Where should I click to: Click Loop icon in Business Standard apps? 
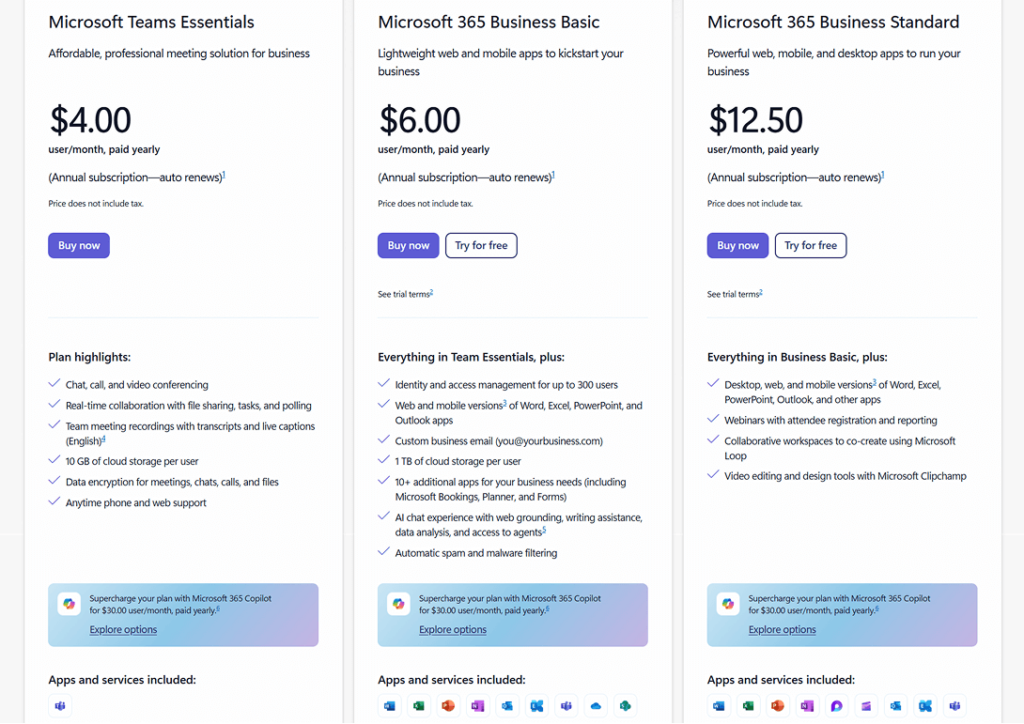(837, 706)
